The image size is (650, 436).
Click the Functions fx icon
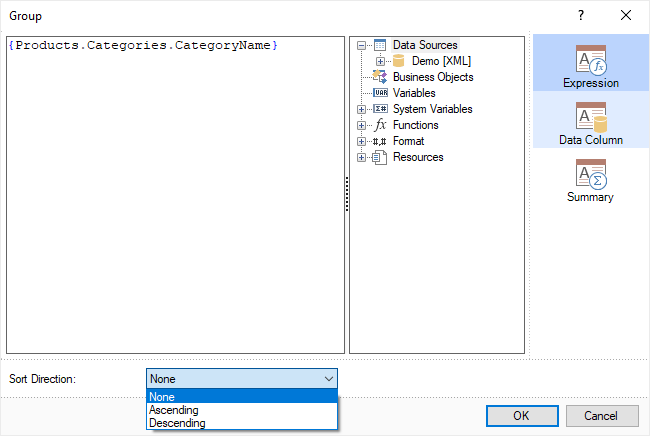(380, 125)
